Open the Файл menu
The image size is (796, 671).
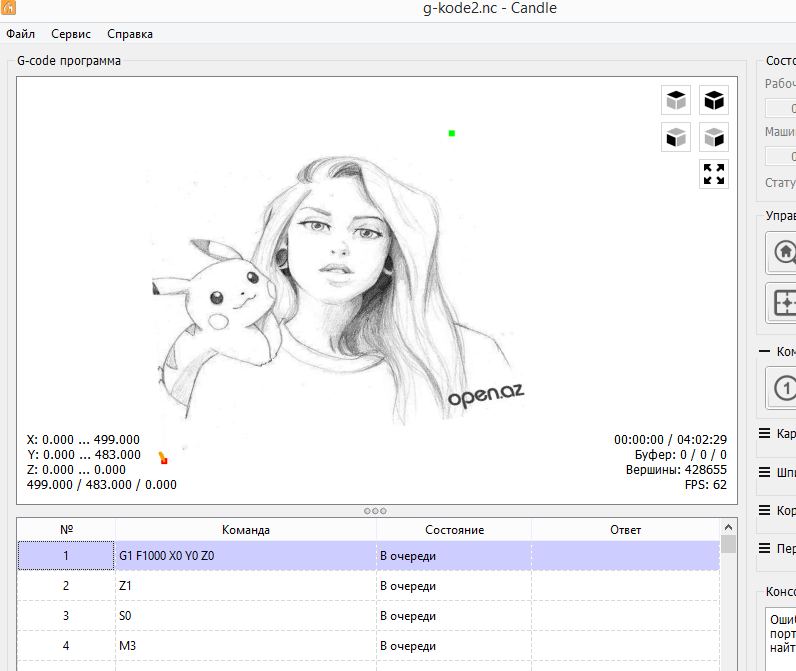(x=20, y=34)
